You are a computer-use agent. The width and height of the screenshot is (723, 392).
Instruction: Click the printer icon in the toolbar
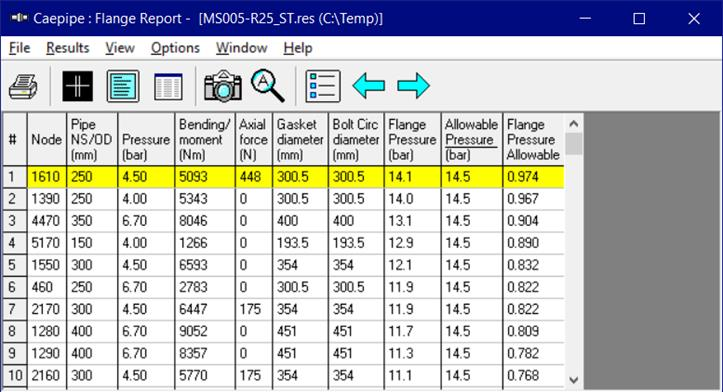[x=24, y=86]
